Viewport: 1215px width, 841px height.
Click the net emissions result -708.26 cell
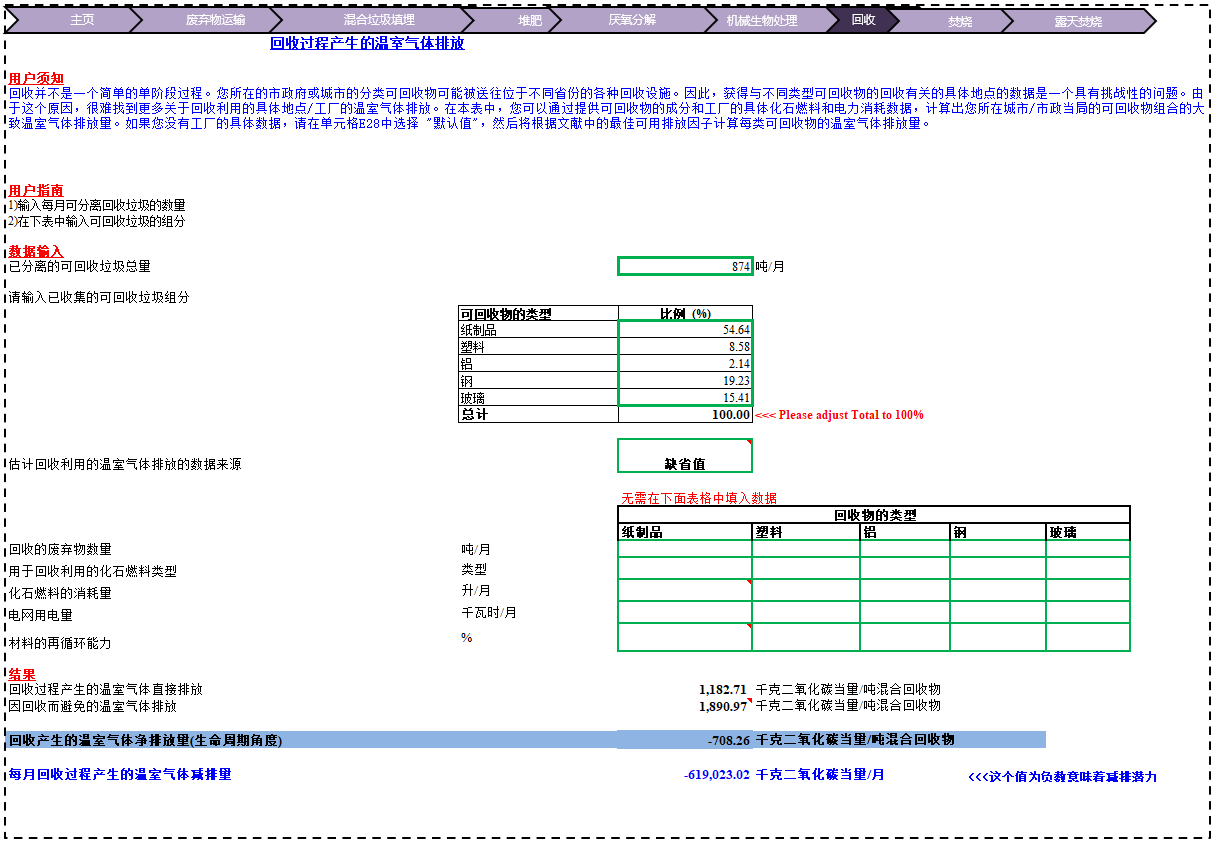tap(685, 740)
